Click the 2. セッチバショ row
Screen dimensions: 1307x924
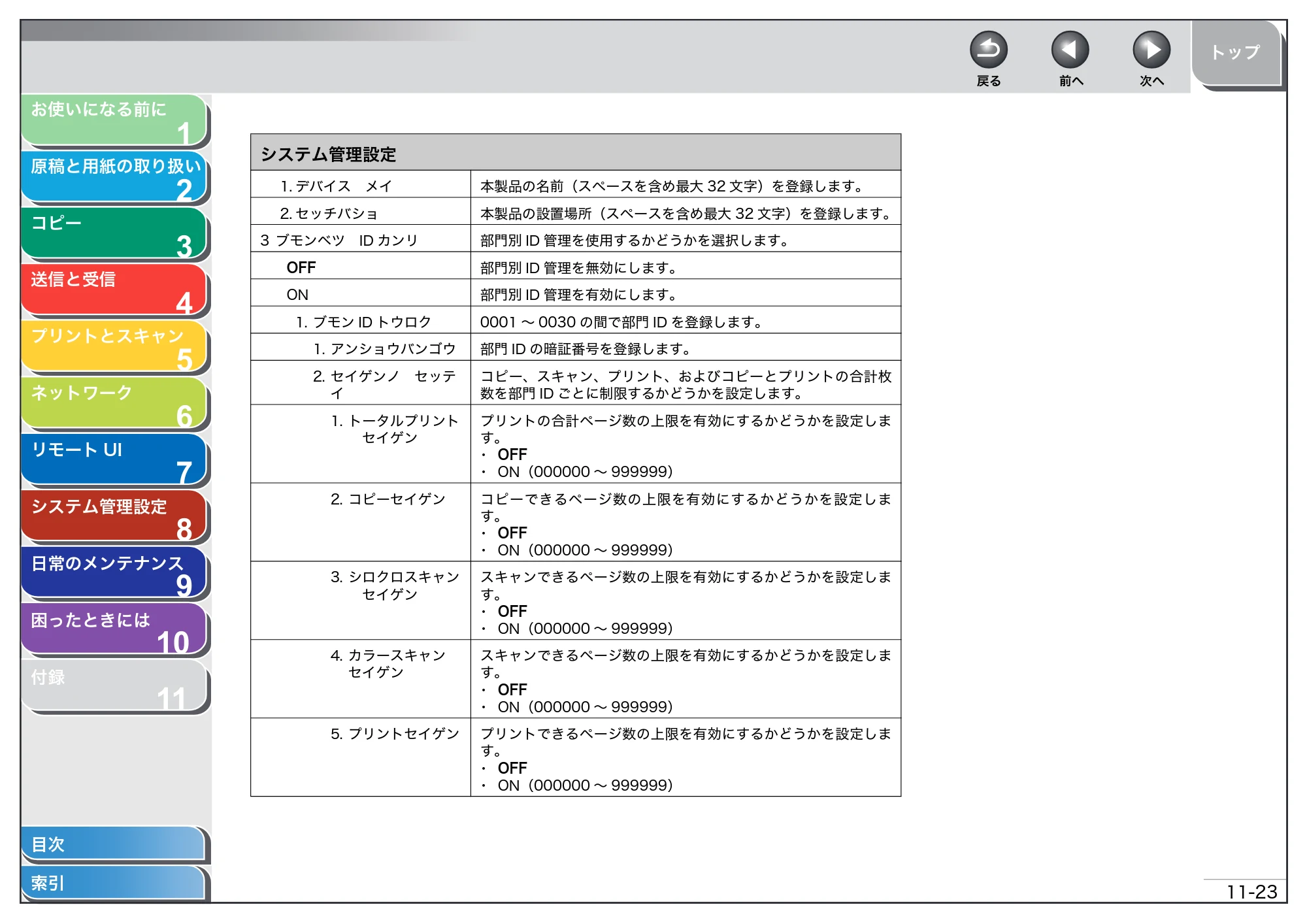(576, 212)
